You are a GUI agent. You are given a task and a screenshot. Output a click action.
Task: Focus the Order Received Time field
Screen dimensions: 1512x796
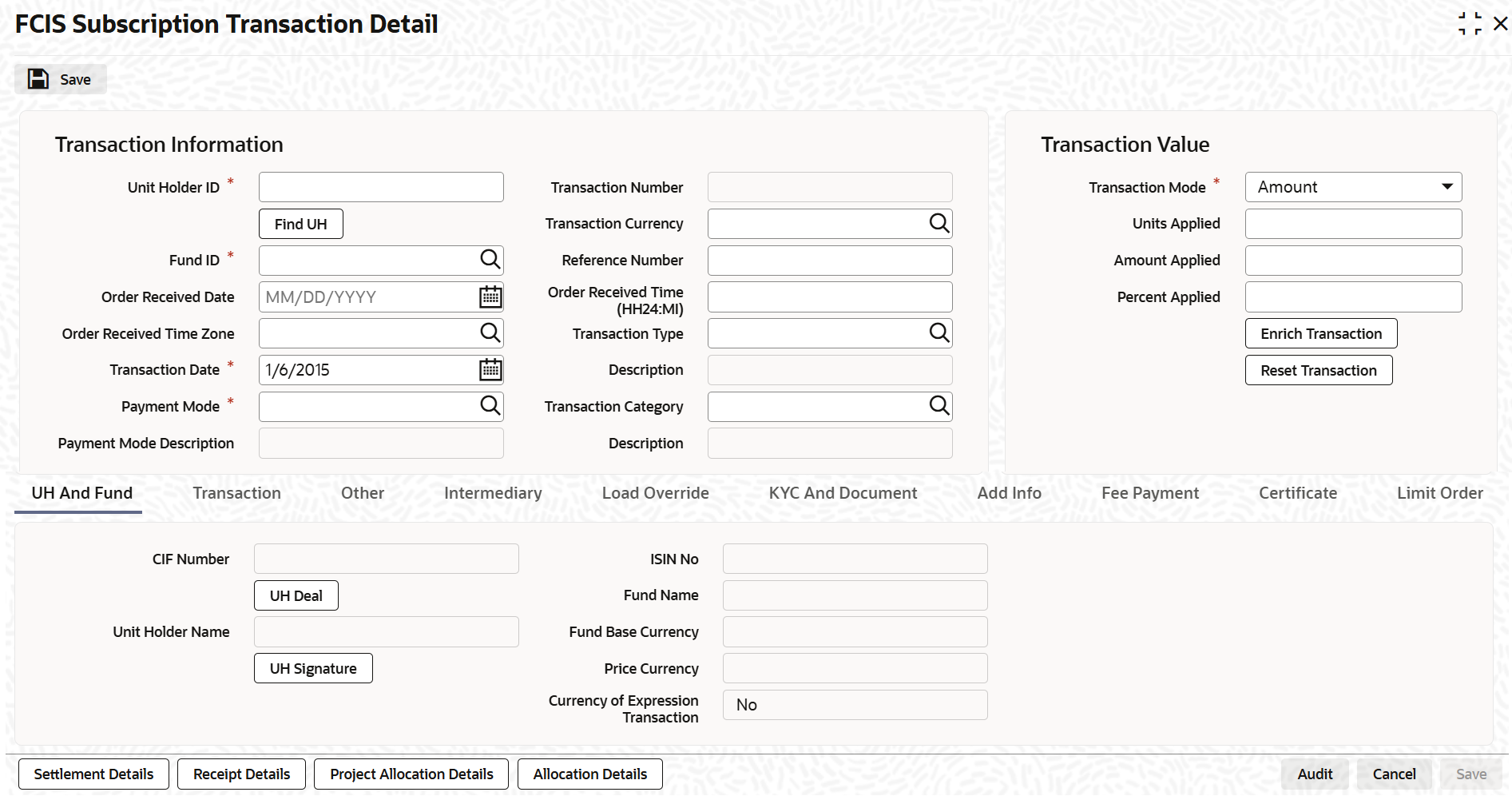[830, 297]
